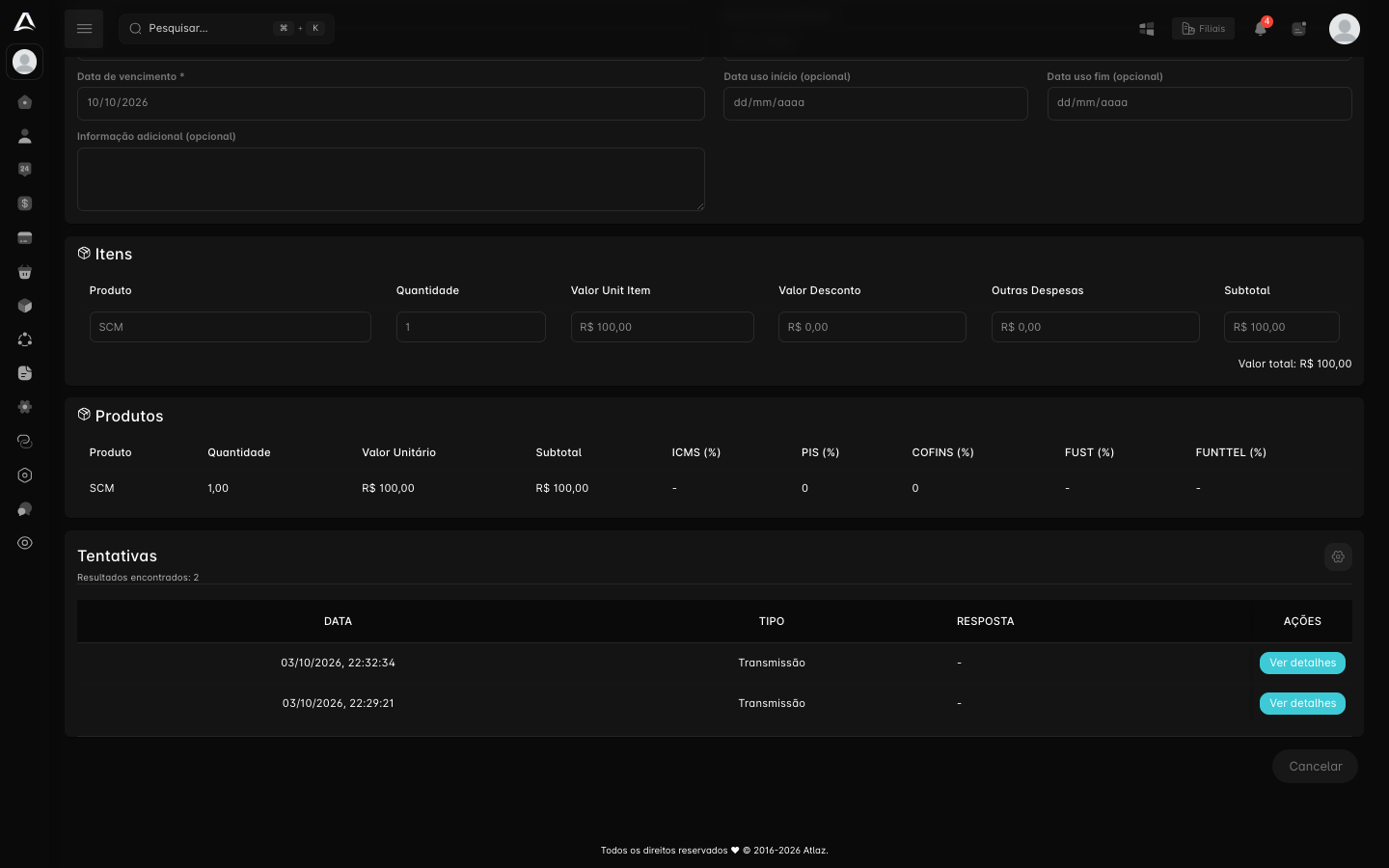Screen dimensions: 1389x868
Task: Click the Informação adicional text area
Action: [x=391, y=179]
